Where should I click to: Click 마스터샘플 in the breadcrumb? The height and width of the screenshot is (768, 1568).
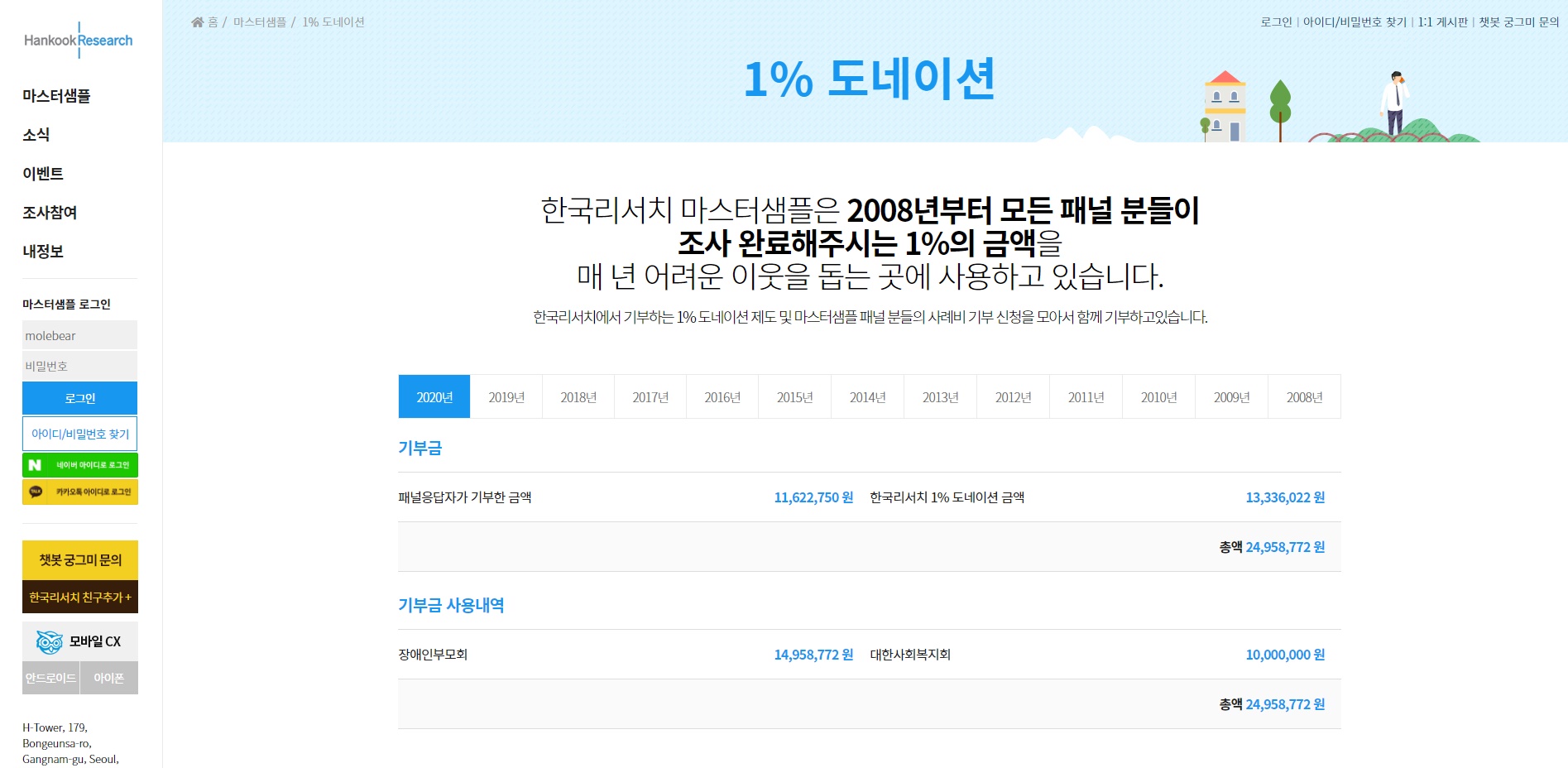[x=260, y=22]
